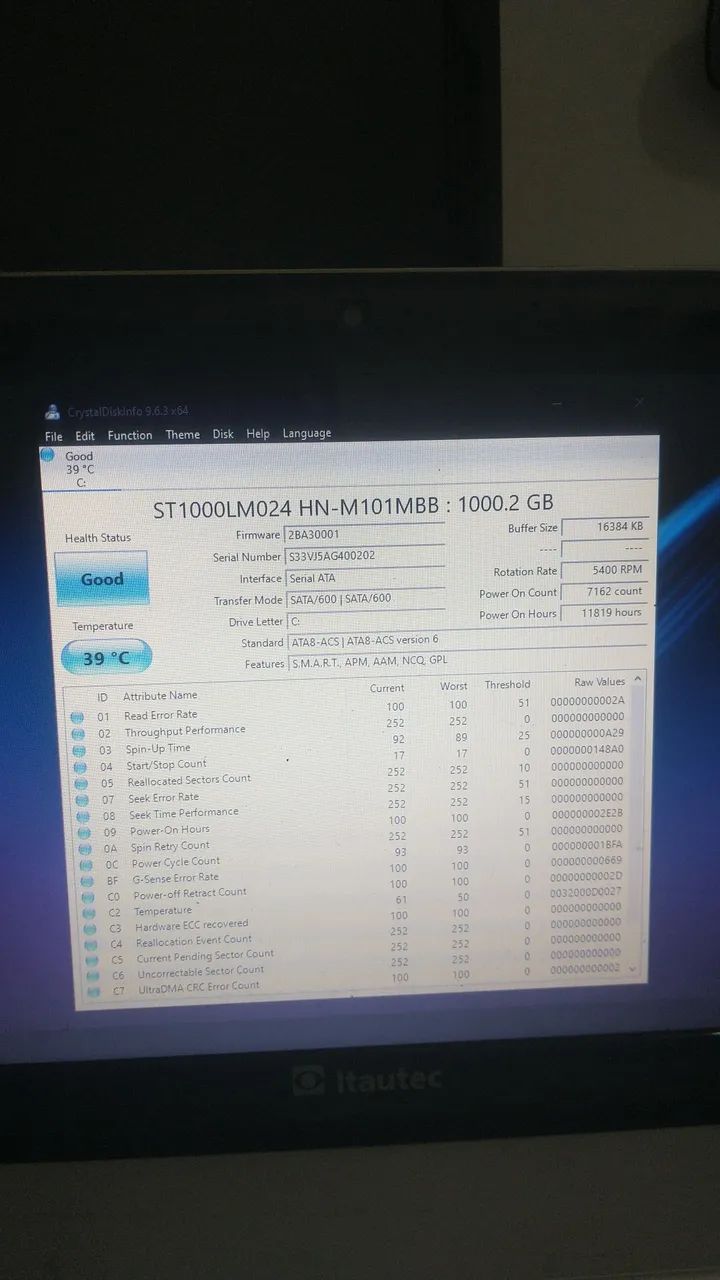Click the status icon for Read Error Rate
The image size is (720, 1280).
point(77,717)
